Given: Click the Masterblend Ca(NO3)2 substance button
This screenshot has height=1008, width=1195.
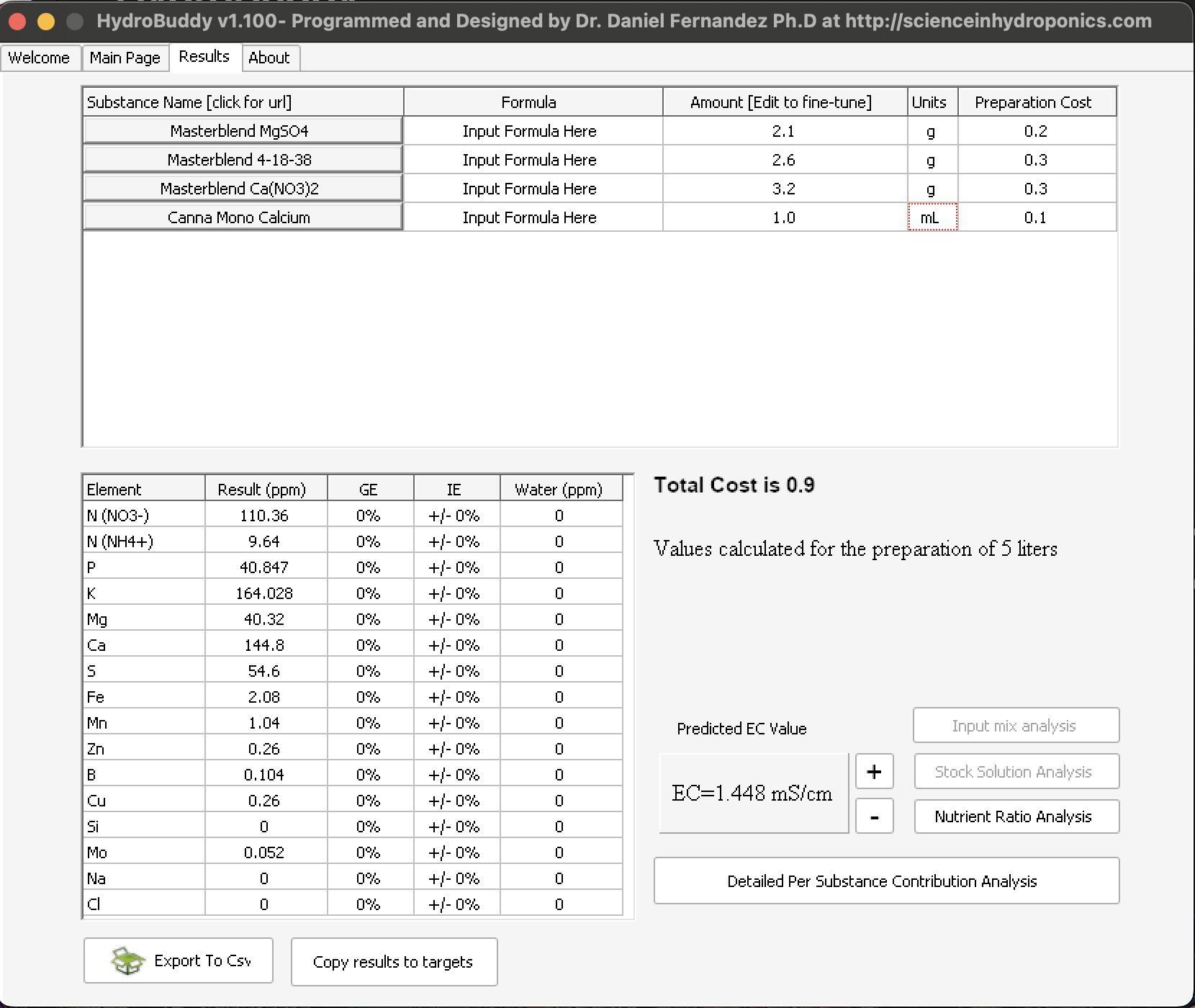Looking at the screenshot, I should pos(243,189).
